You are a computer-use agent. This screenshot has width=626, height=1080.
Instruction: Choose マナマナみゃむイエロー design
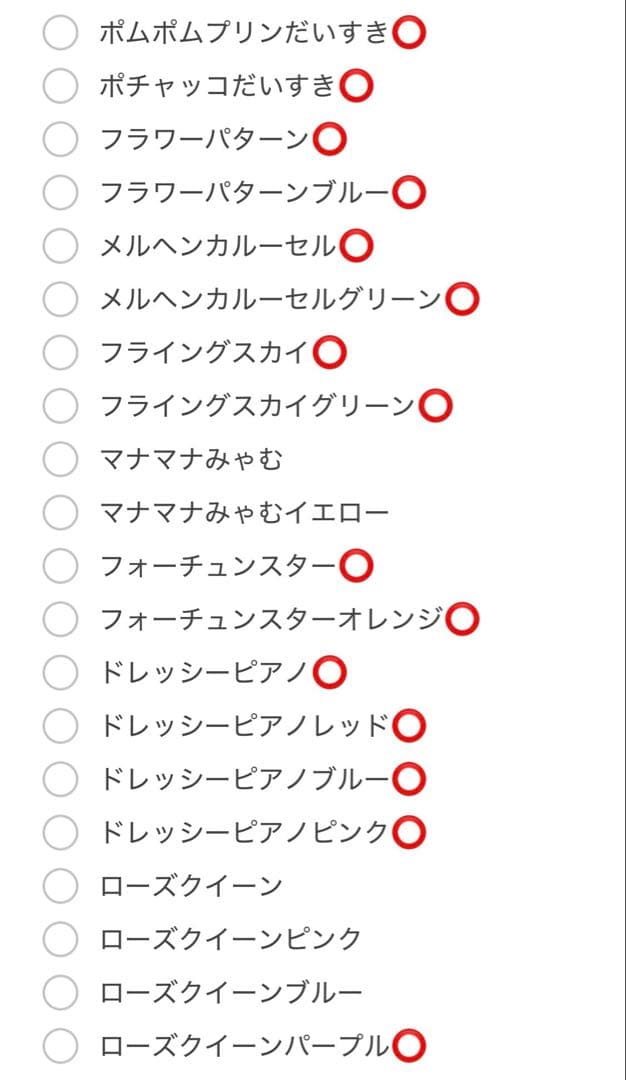point(59,512)
